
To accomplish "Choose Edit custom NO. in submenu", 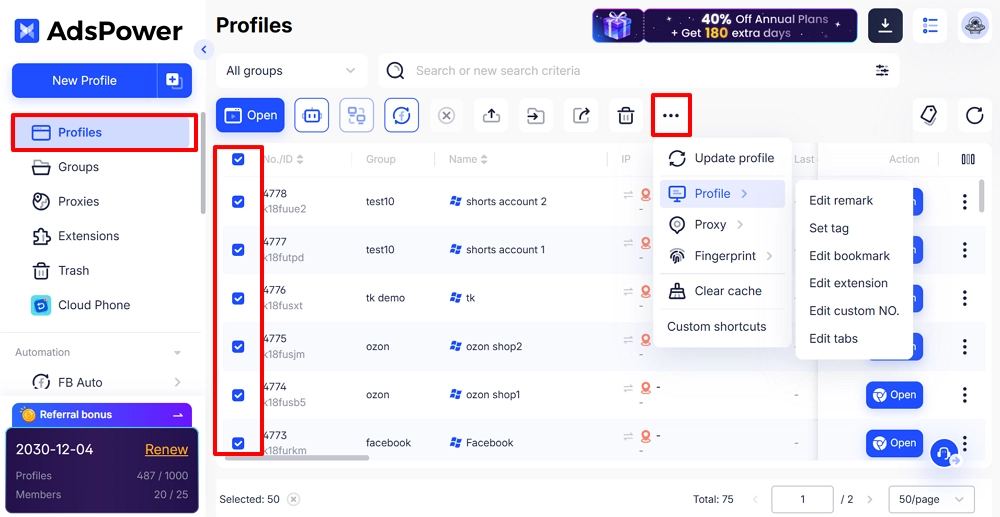I will [854, 311].
